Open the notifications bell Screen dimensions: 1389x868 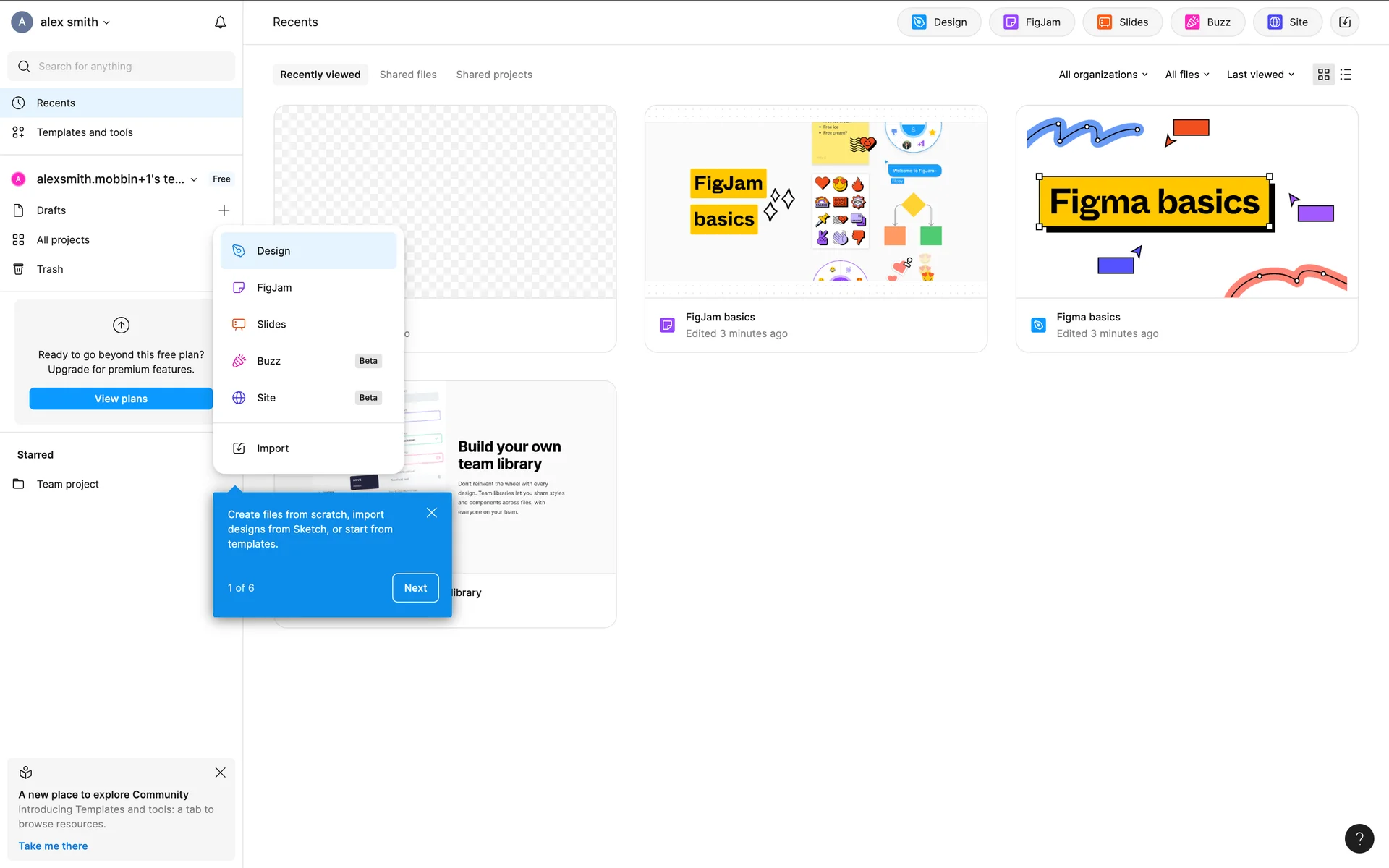tap(221, 22)
